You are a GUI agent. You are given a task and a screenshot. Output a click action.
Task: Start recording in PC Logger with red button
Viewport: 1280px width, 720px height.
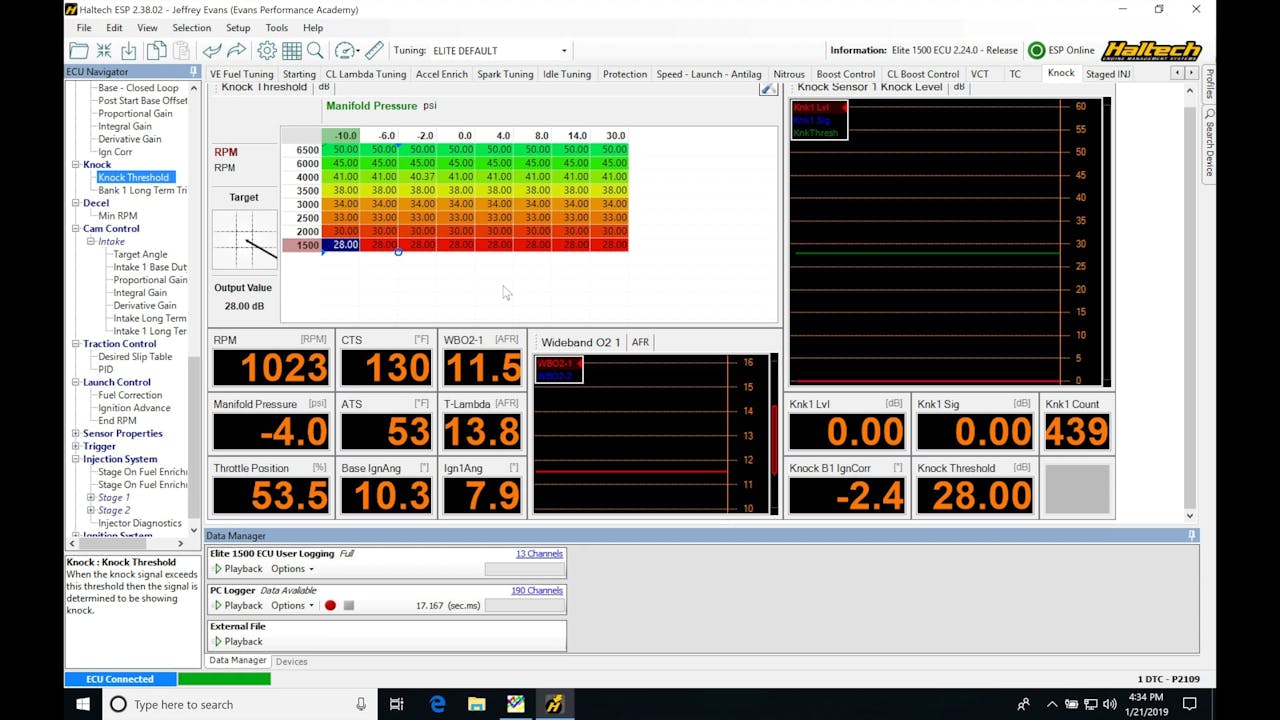(330, 606)
